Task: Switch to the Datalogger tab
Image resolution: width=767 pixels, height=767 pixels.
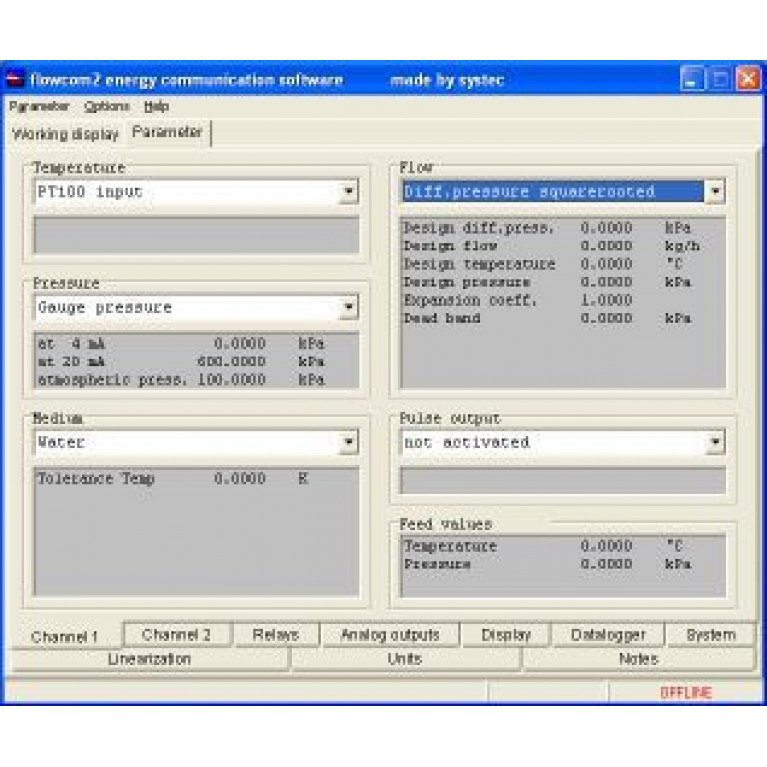Action: (x=608, y=634)
